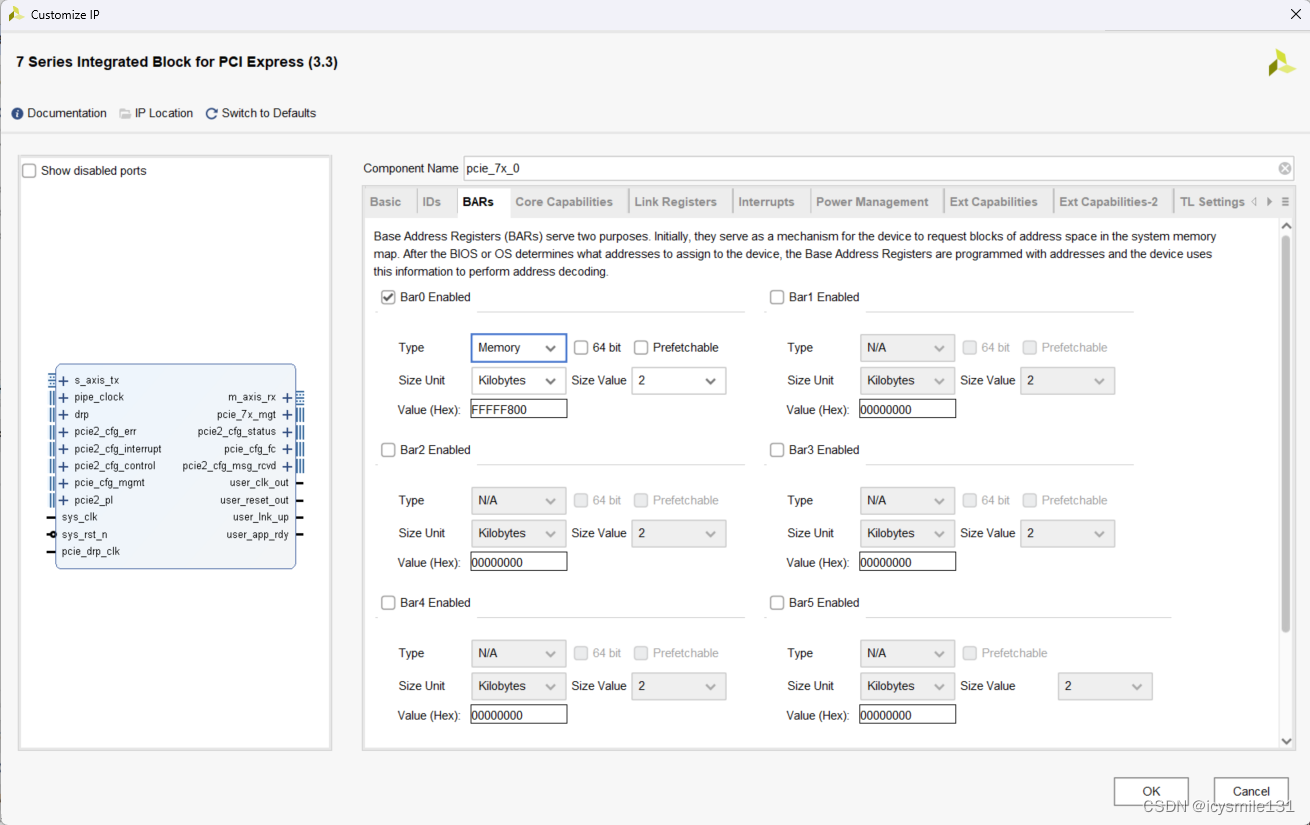Click the Customize IP title bar icon

[16, 14]
